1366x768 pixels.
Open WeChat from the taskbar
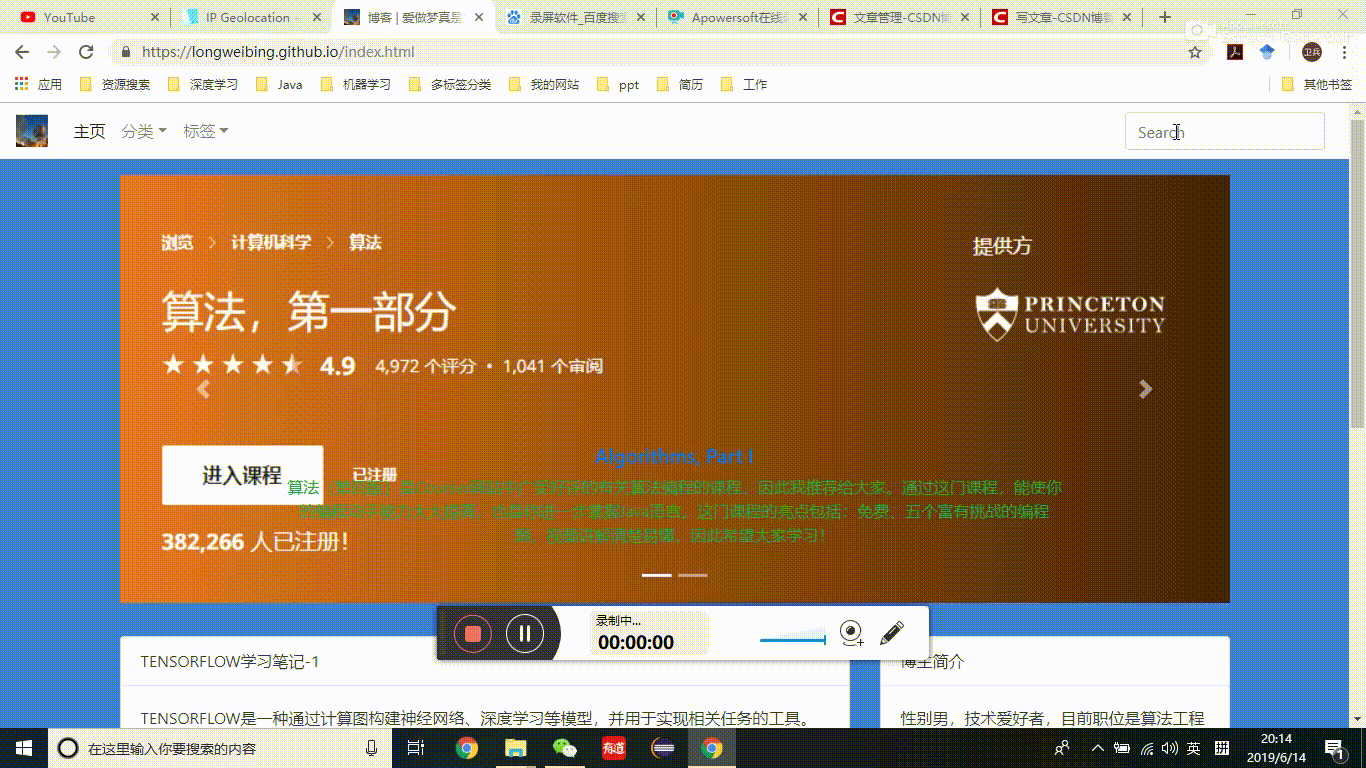point(565,748)
